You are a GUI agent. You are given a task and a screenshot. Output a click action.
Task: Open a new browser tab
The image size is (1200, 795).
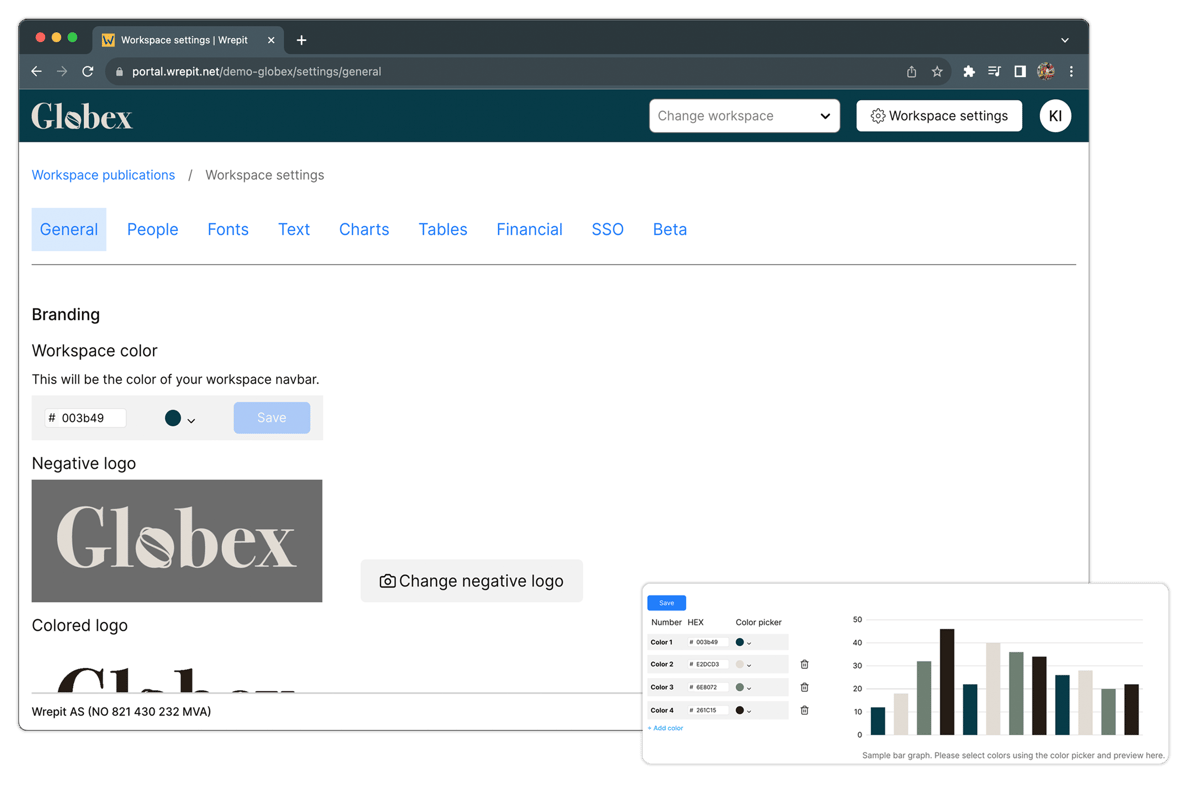point(301,40)
